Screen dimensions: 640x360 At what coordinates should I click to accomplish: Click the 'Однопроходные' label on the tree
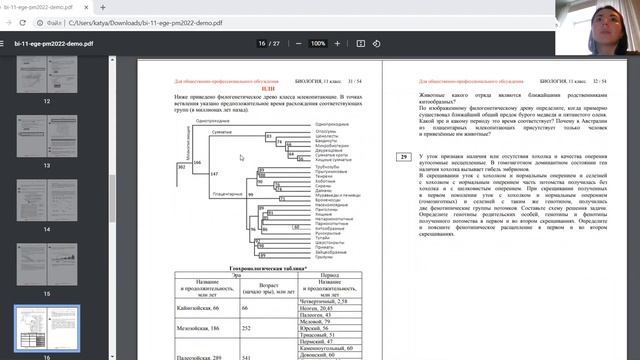212,121
